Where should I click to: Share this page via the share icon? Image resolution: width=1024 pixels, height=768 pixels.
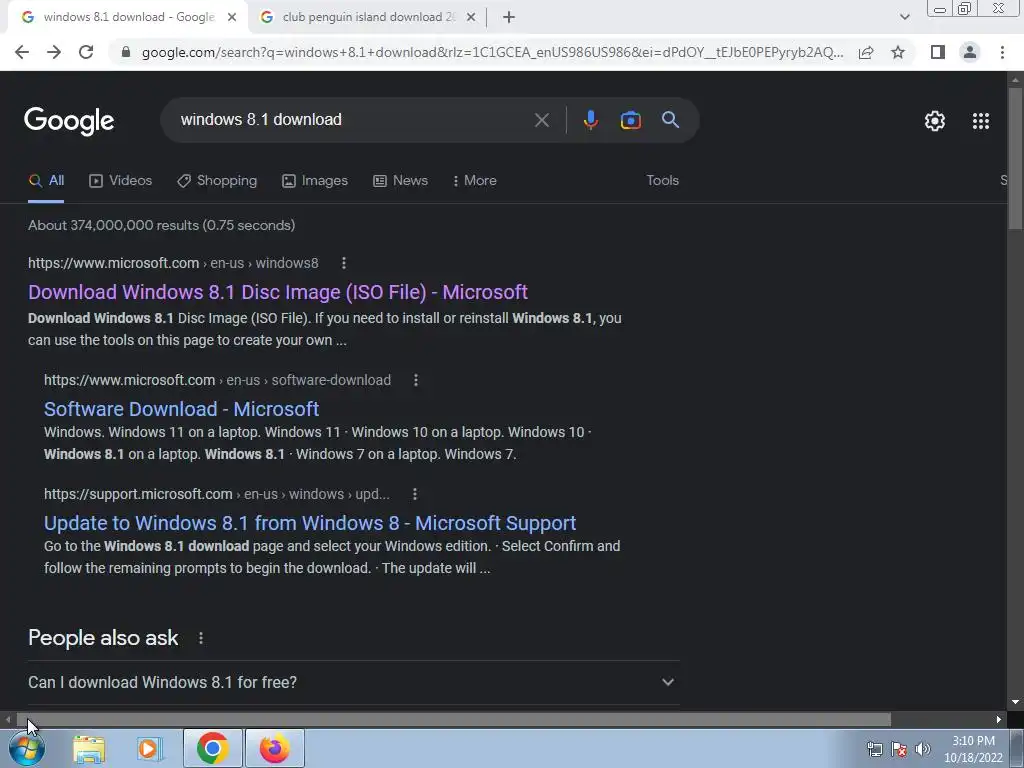866,52
